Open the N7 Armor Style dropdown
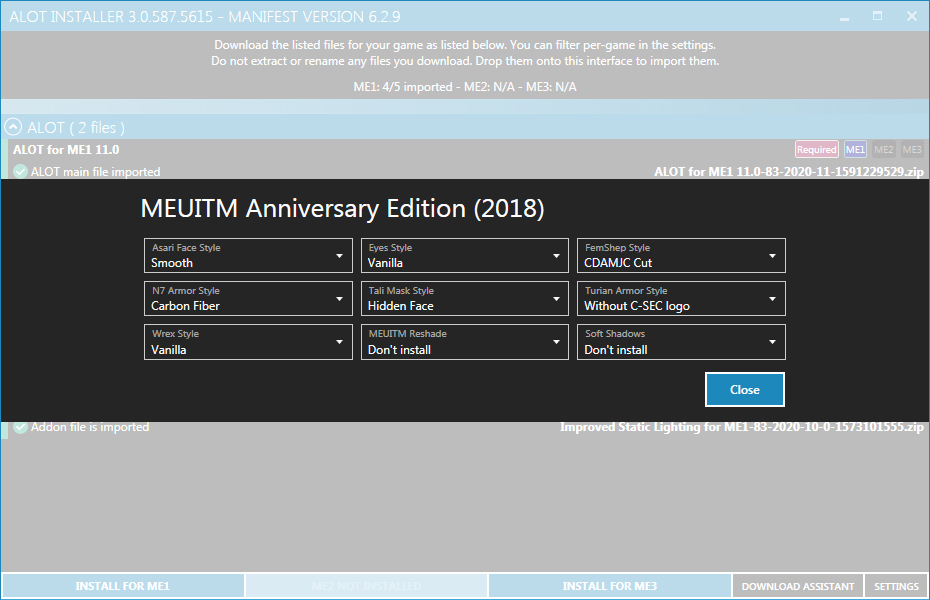The image size is (930, 600). (x=248, y=299)
